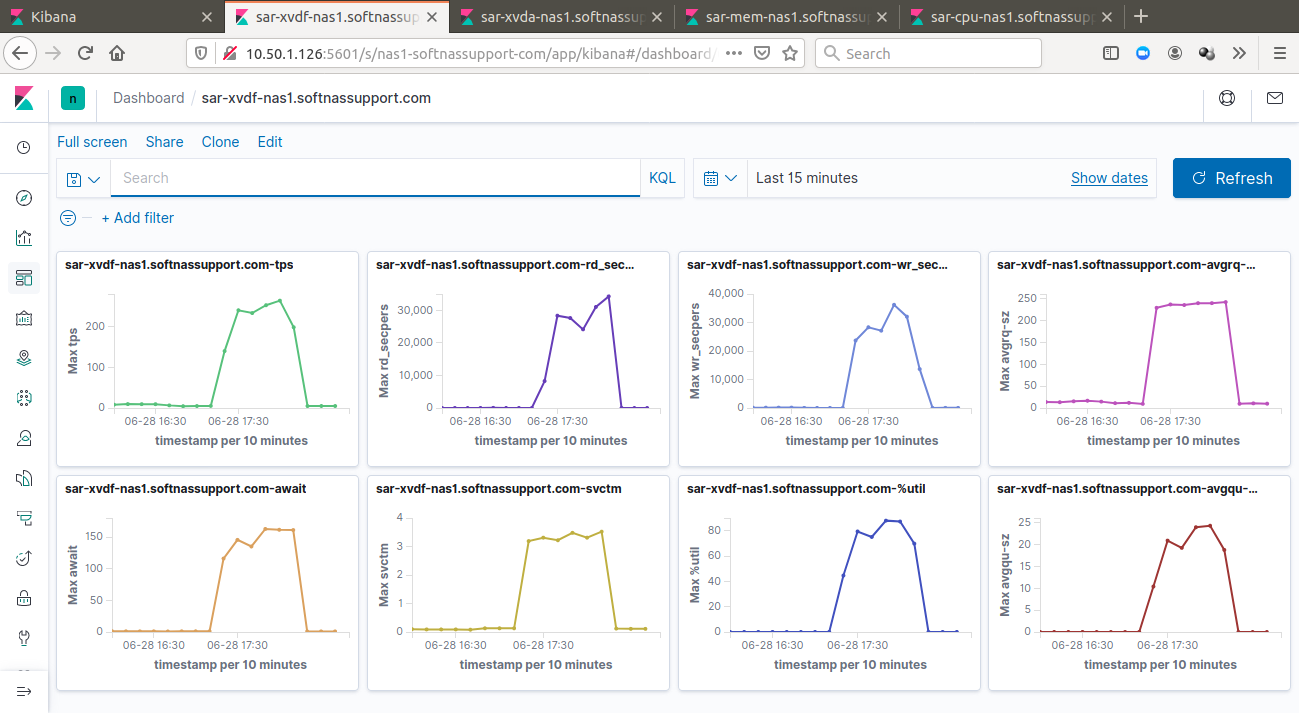Open Discover from the compass sidebar icon
Screen dimensions: 1299x713
tap(24, 198)
